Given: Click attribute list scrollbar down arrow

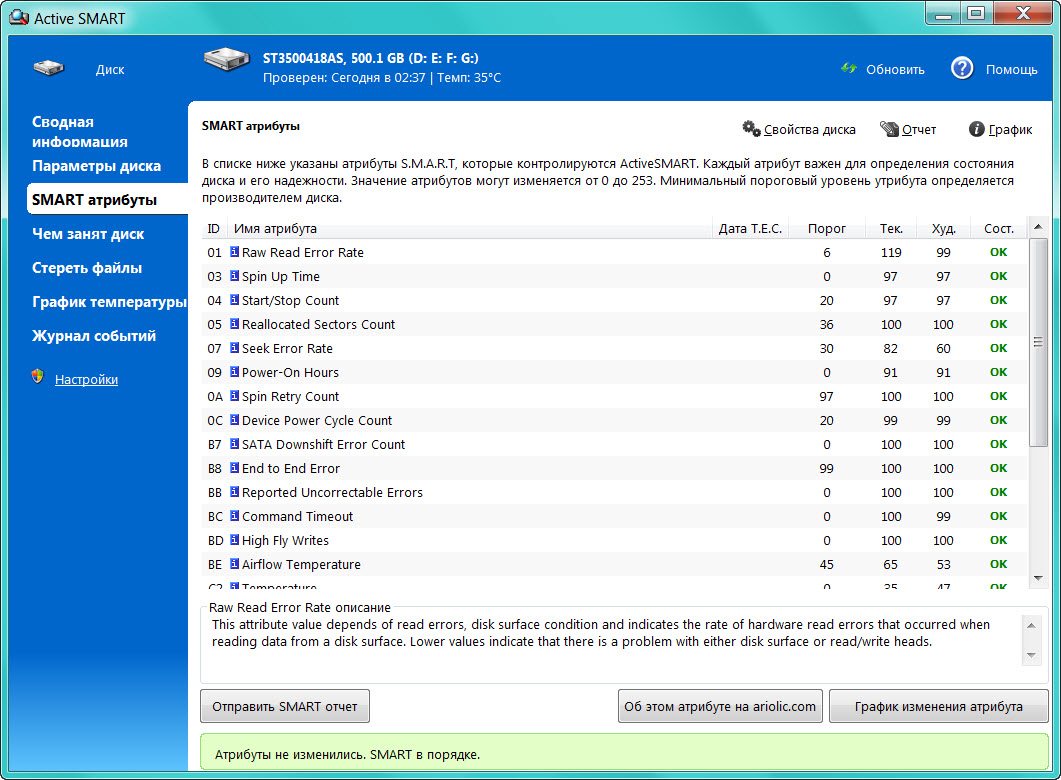Looking at the screenshot, I should (1038, 578).
